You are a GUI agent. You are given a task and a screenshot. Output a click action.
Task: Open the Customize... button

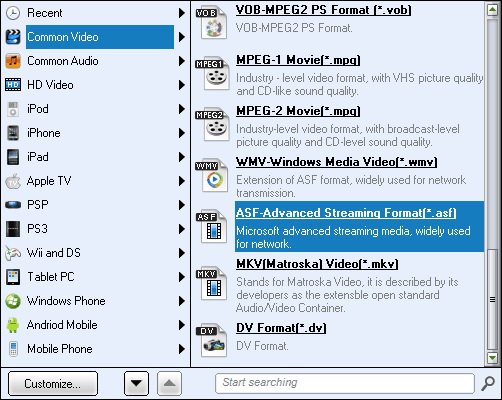[53, 384]
